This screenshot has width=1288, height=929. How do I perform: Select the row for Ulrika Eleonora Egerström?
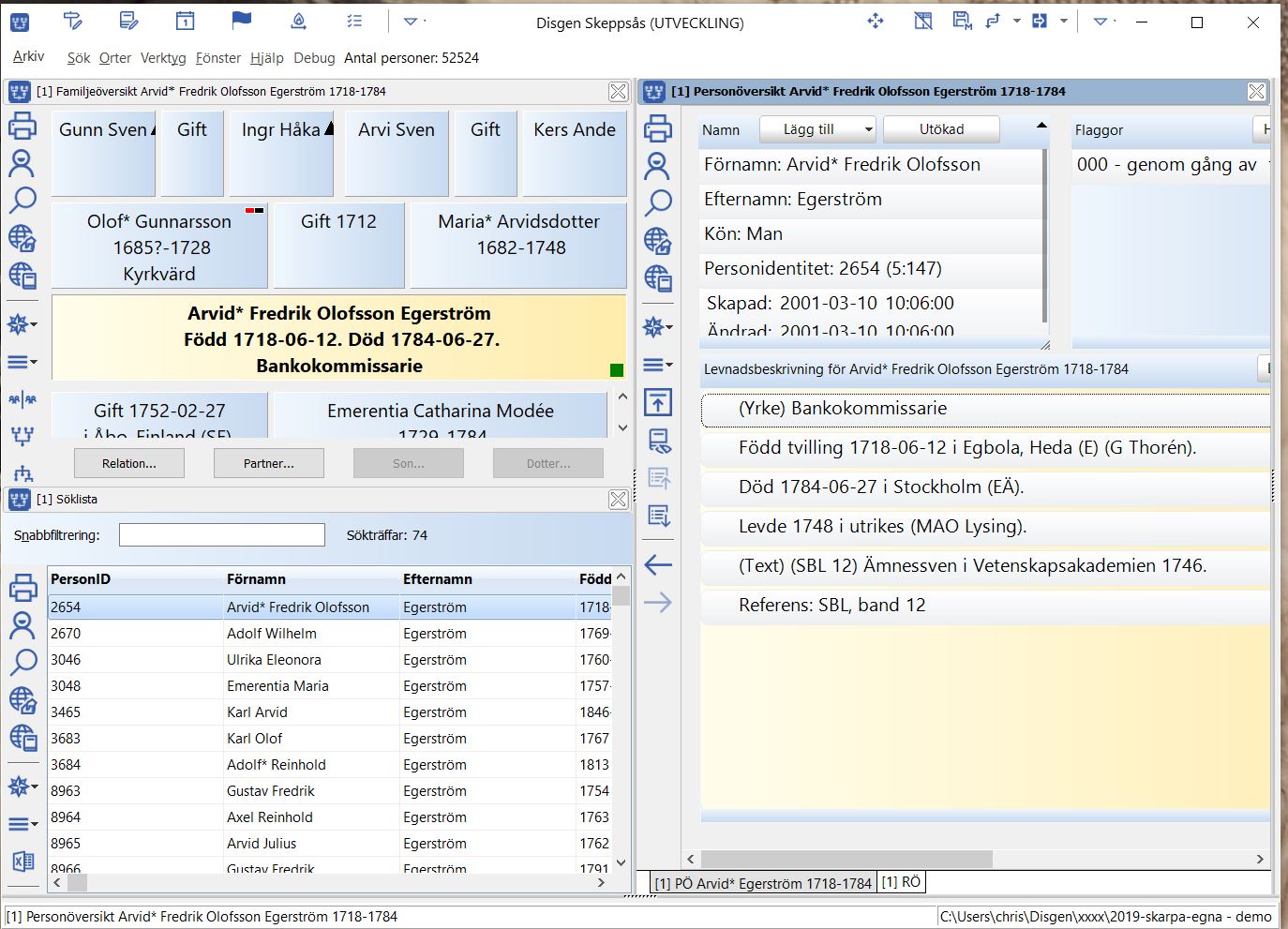[330, 660]
